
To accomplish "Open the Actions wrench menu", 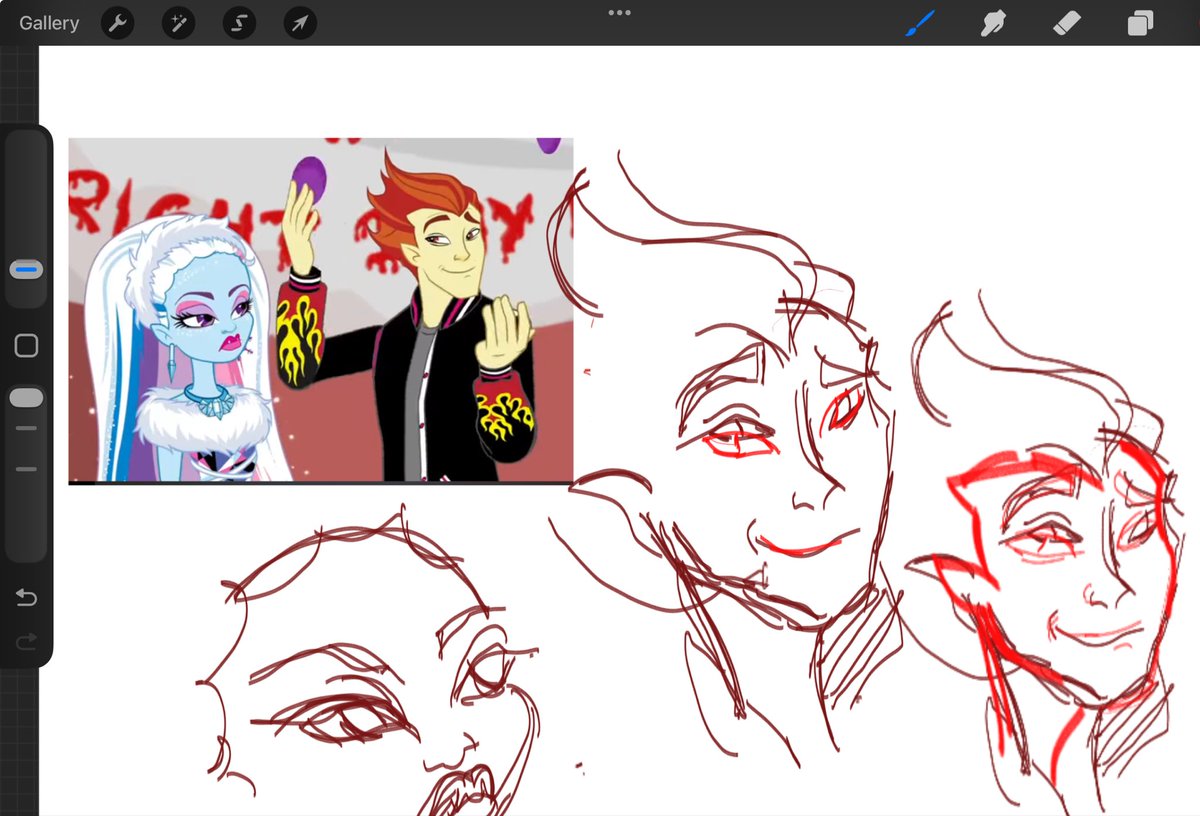I will 118,23.
